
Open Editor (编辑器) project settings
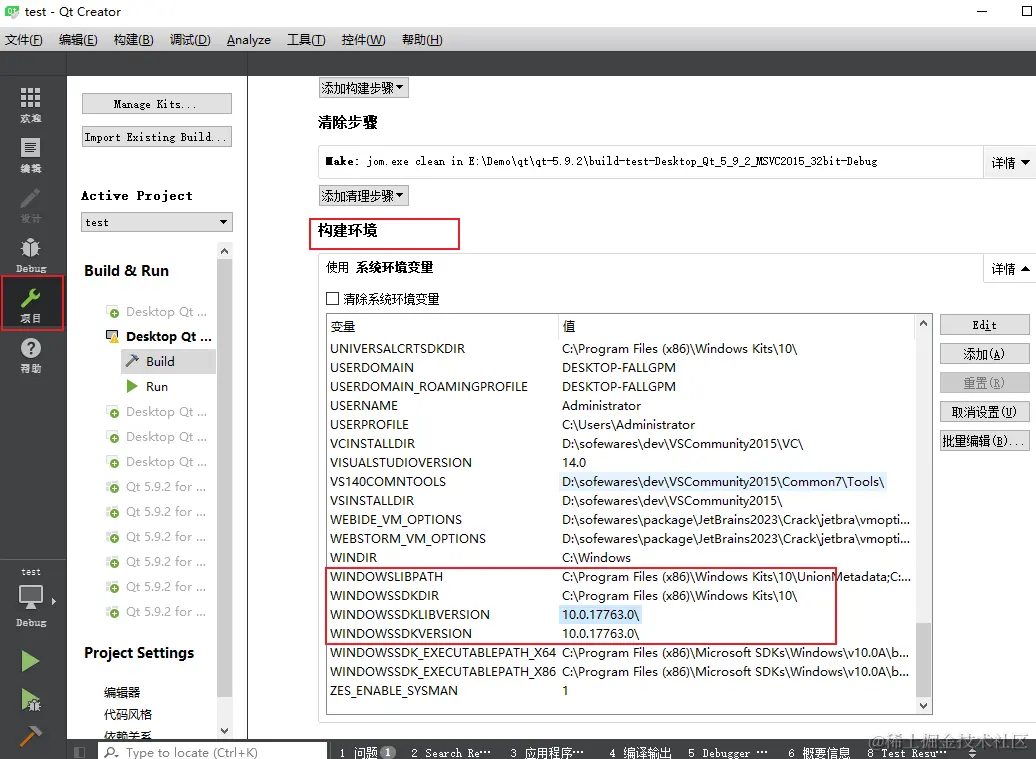pyautogui.click(x=122, y=692)
